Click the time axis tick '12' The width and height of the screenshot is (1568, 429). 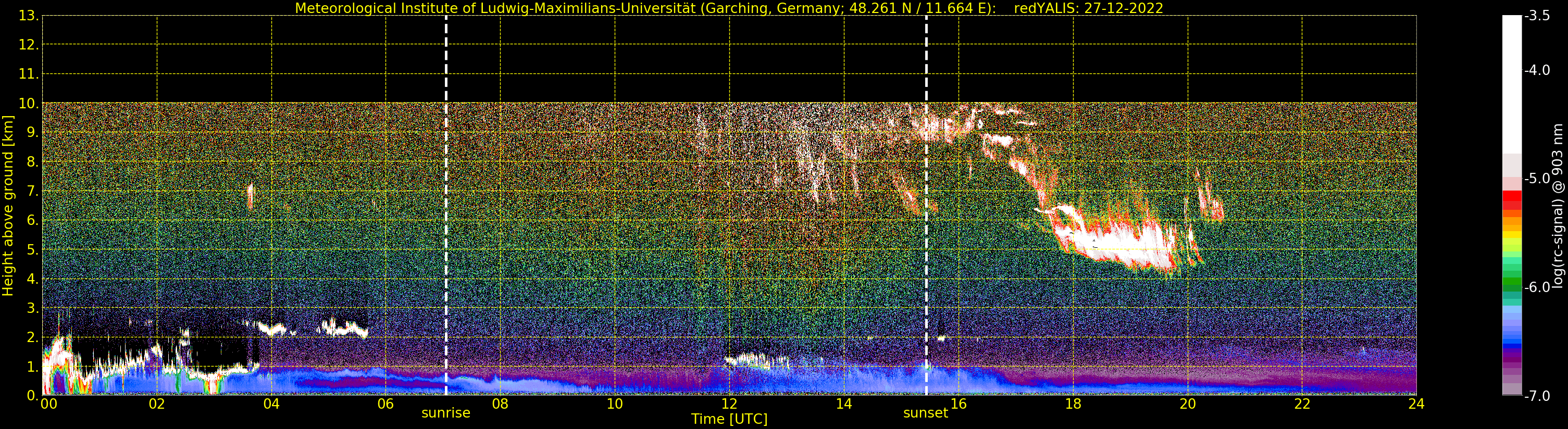[x=729, y=405]
